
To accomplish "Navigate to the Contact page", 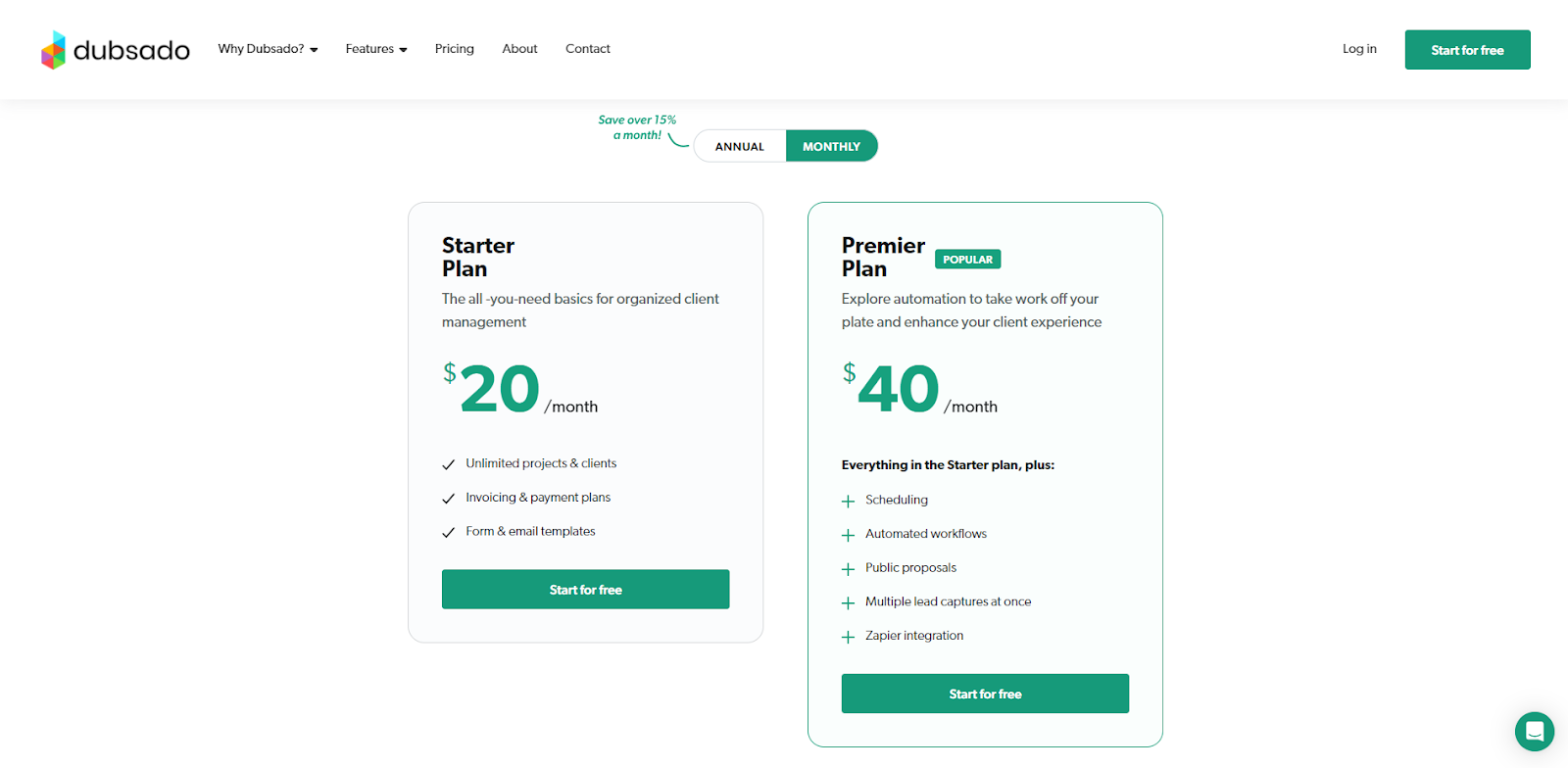I will [x=587, y=48].
